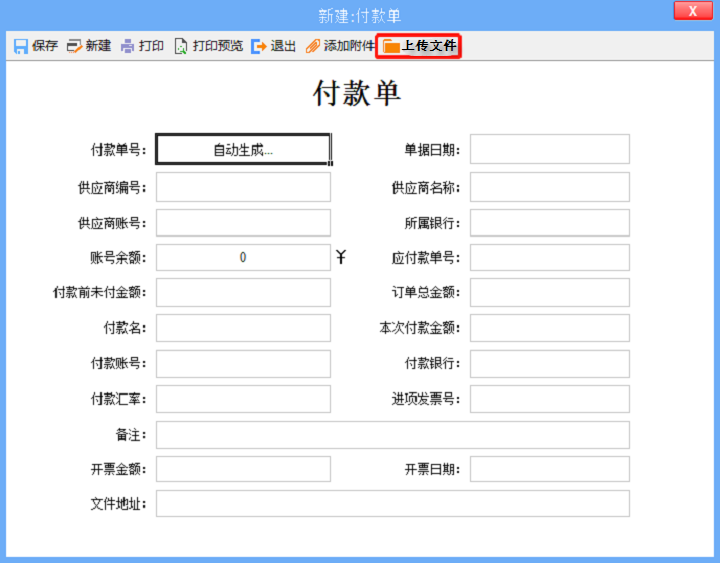
Task: Click the new (新建) document icon
Action: 74,46
